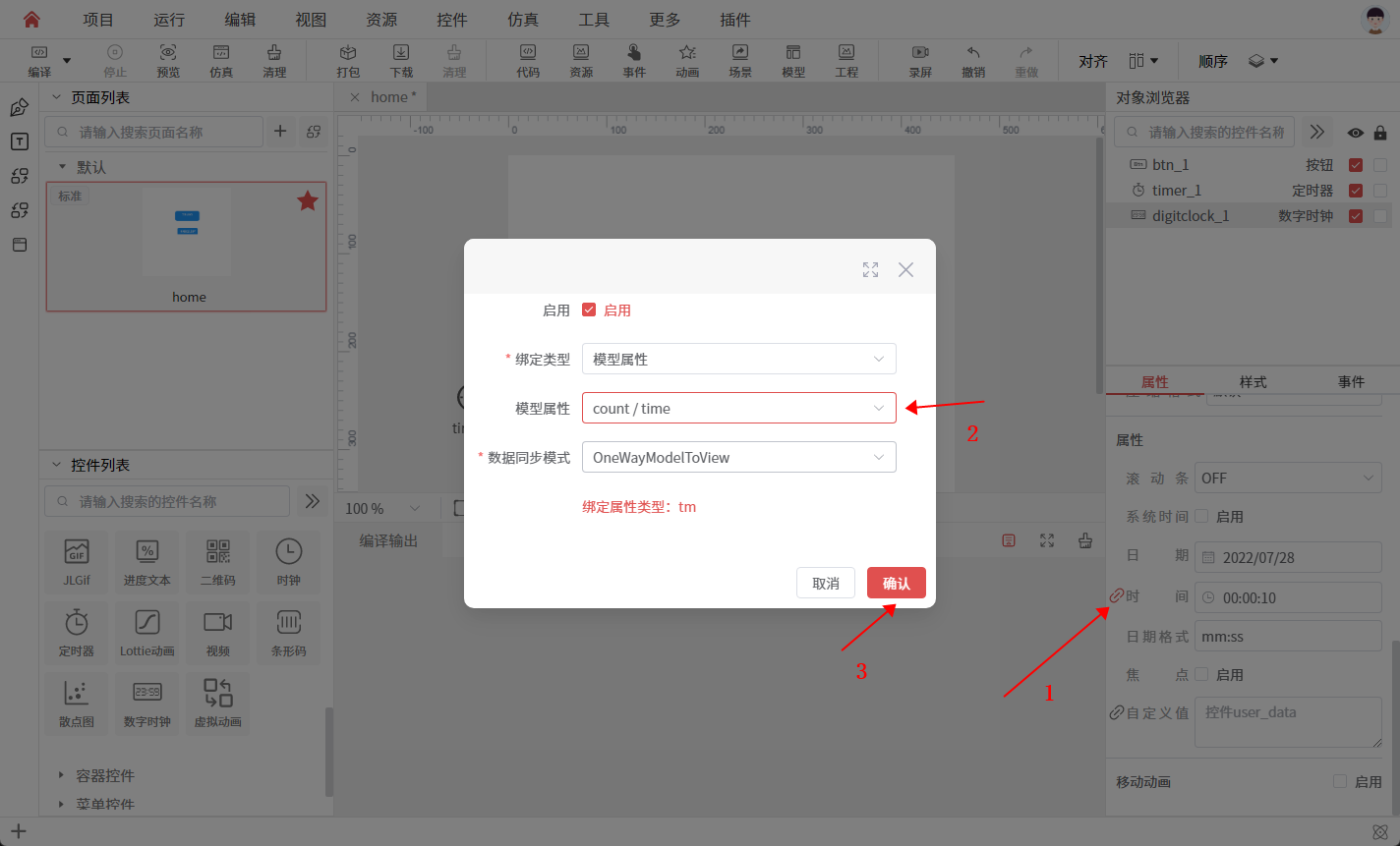Image resolution: width=1400 pixels, height=846 pixels.
Task: Open the 运行 menu
Action: point(169,20)
